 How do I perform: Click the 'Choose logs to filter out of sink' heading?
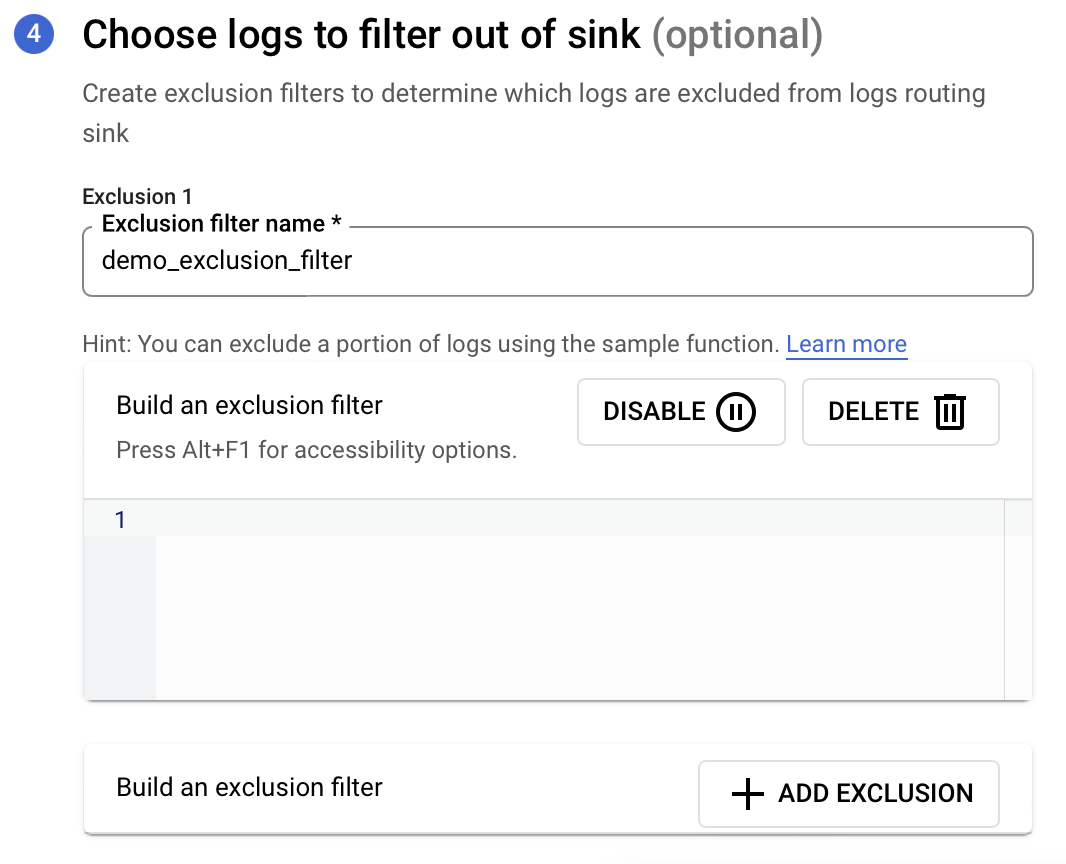(x=361, y=34)
